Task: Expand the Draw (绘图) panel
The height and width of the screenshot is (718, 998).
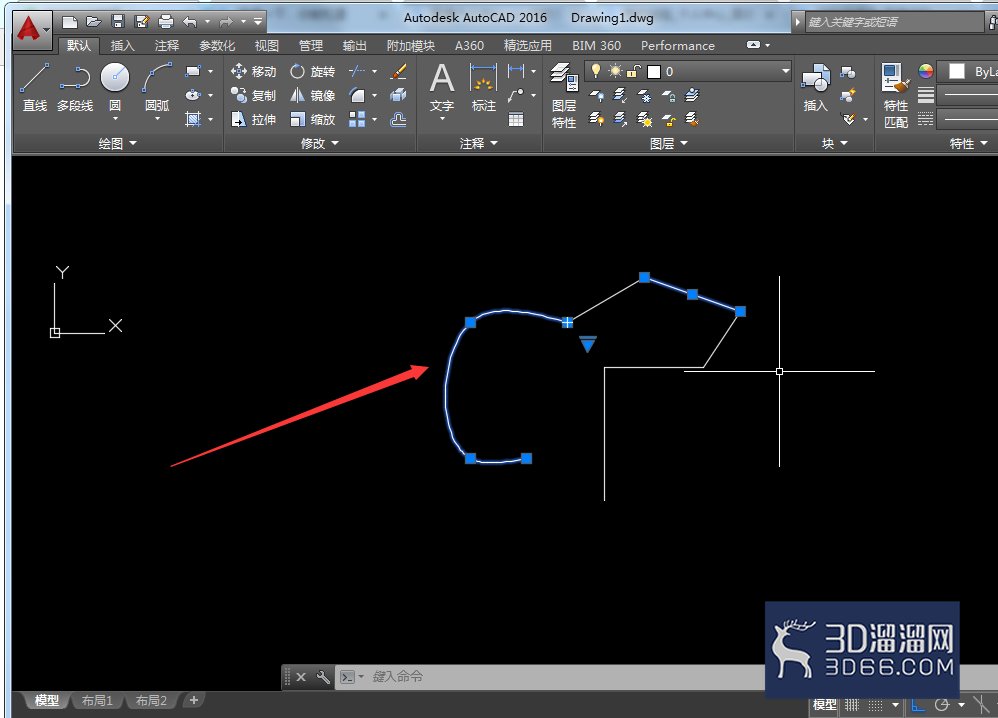Action: tap(117, 143)
